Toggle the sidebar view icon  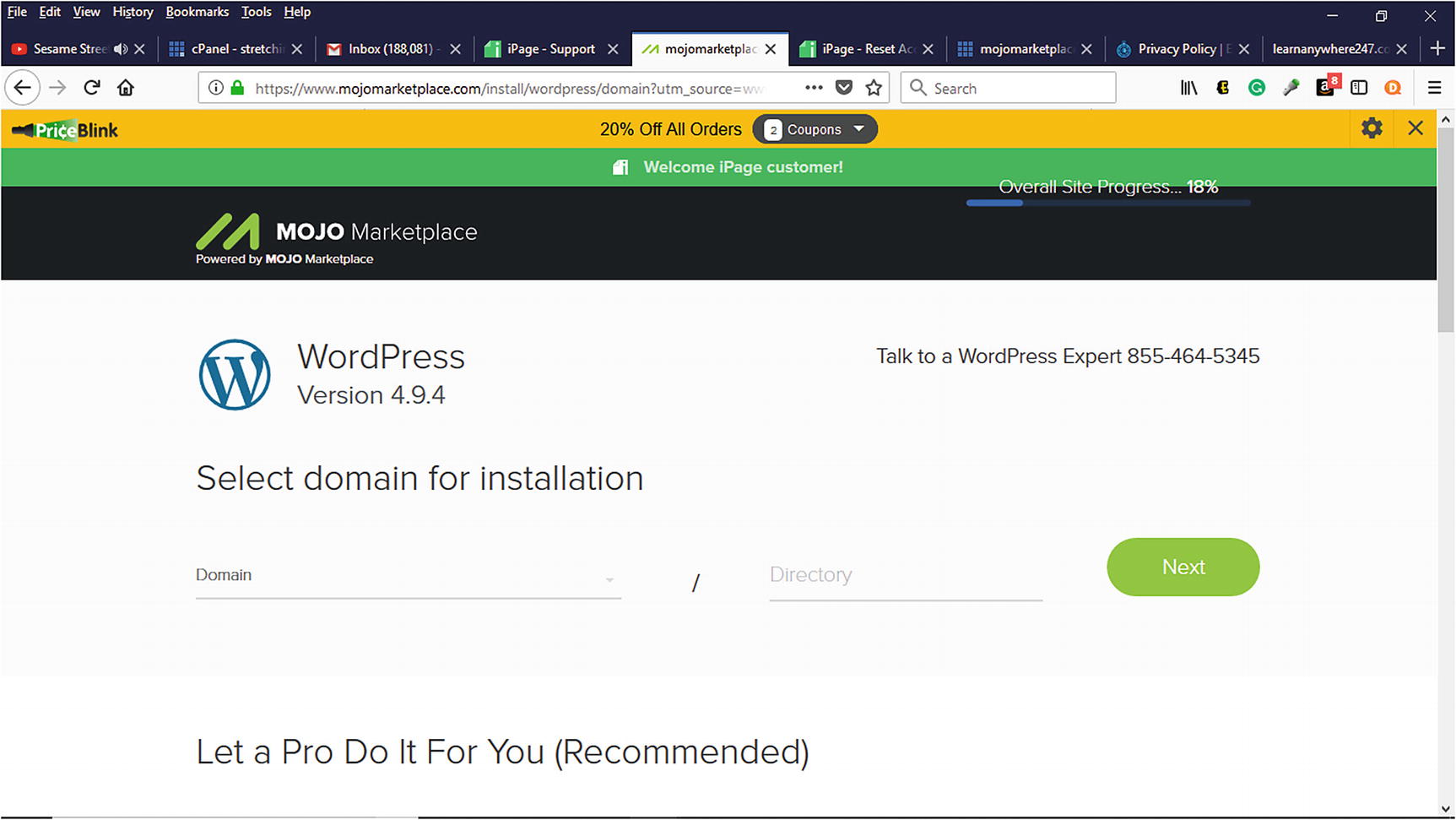1359,88
